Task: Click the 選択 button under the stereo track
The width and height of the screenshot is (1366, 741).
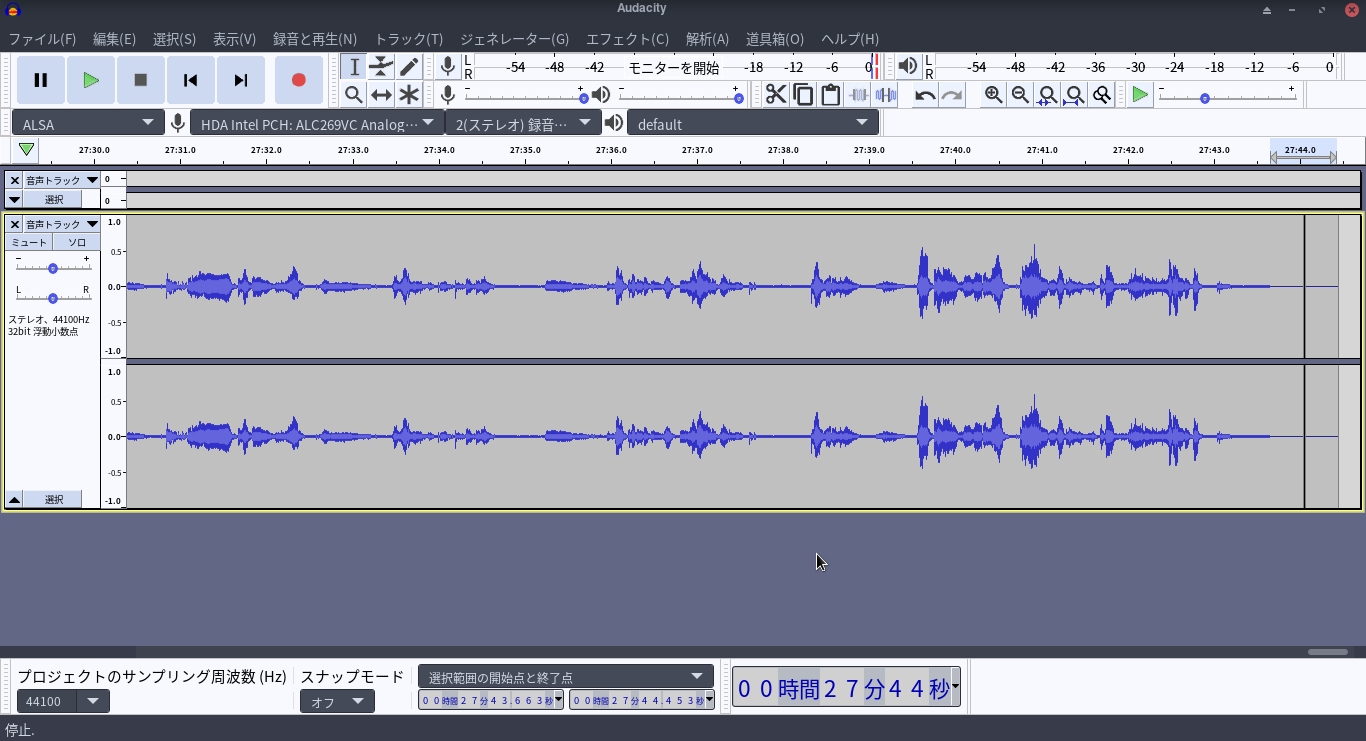Action: [53, 499]
